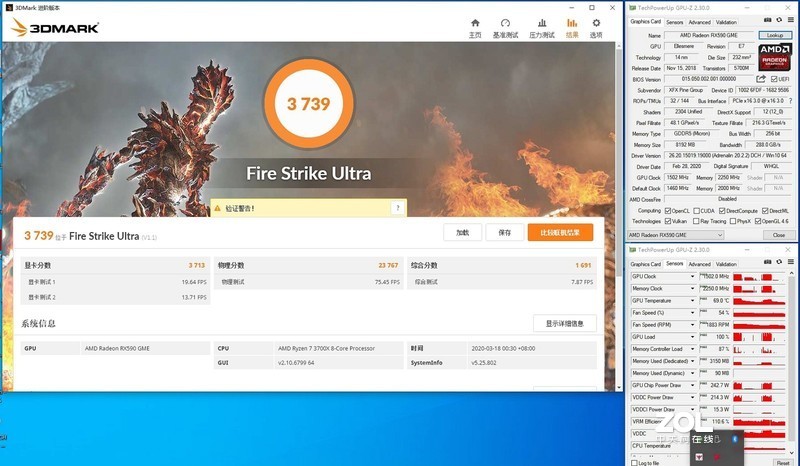Toggle the Ray Tracing checkbox
Screen dimensions: 800x466
(x=696, y=222)
